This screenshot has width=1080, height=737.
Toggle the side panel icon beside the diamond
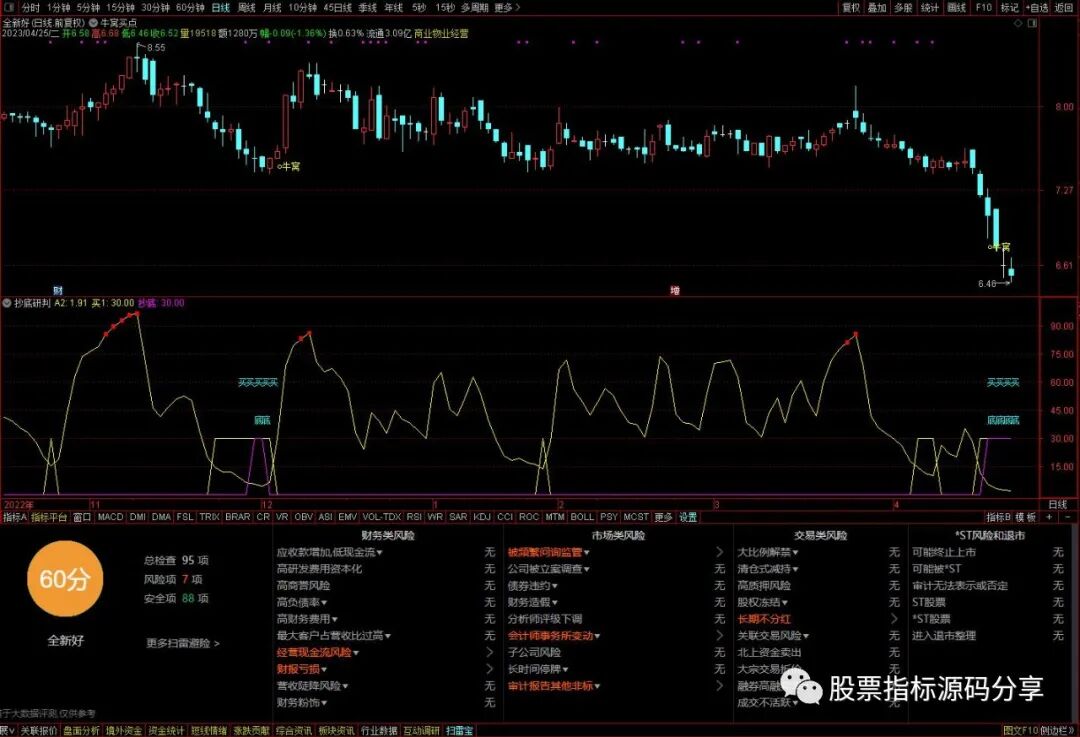1032,23
